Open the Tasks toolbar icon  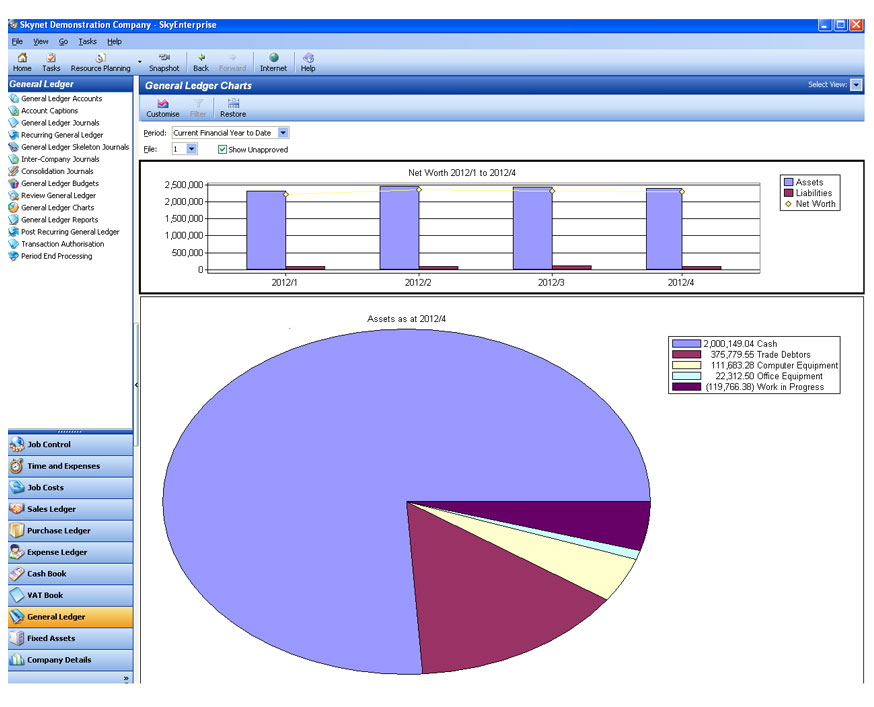pos(51,62)
